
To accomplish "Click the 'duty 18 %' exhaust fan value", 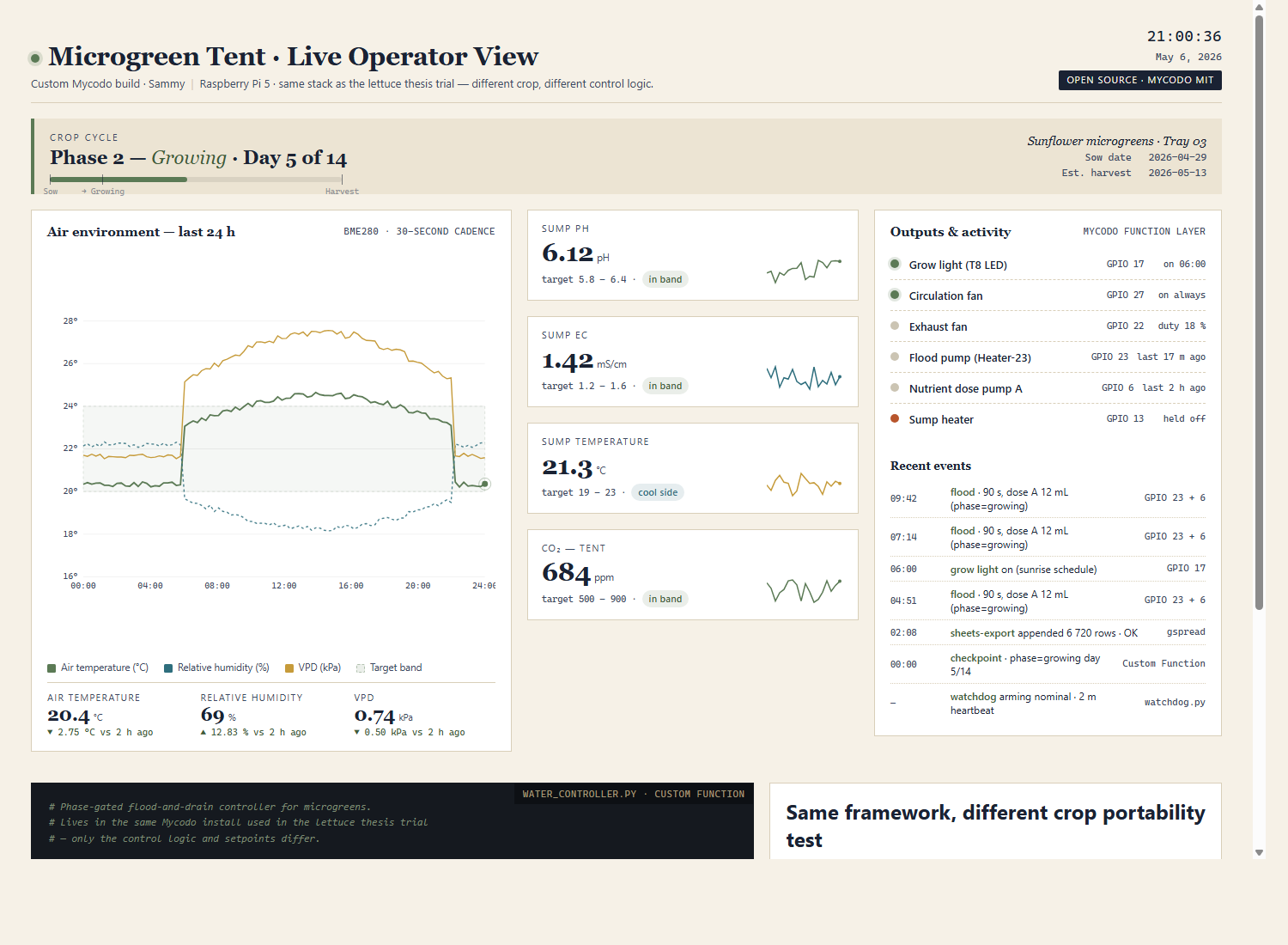I will (1182, 326).
